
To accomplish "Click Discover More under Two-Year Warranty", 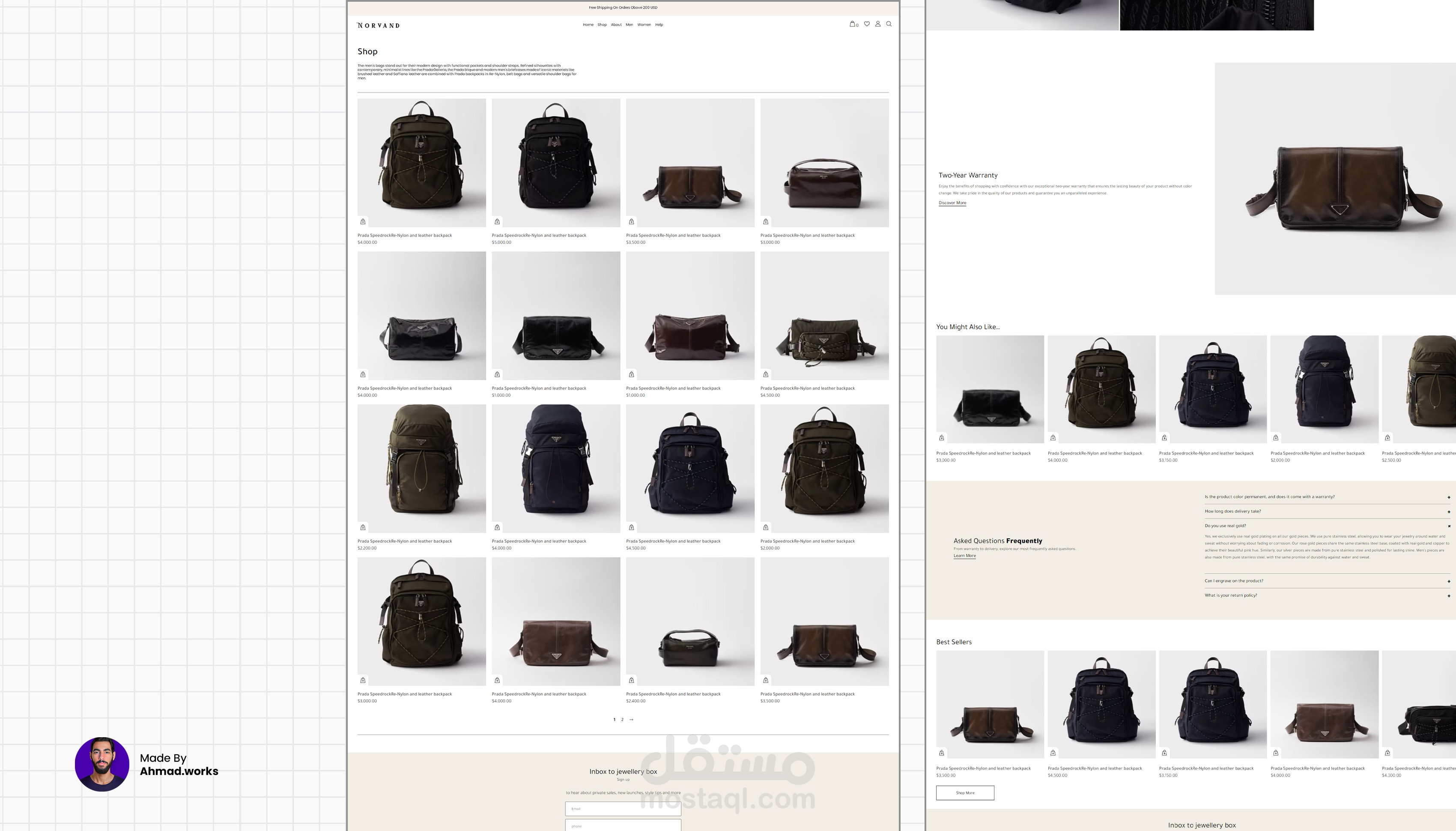I will click(x=952, y=203).
